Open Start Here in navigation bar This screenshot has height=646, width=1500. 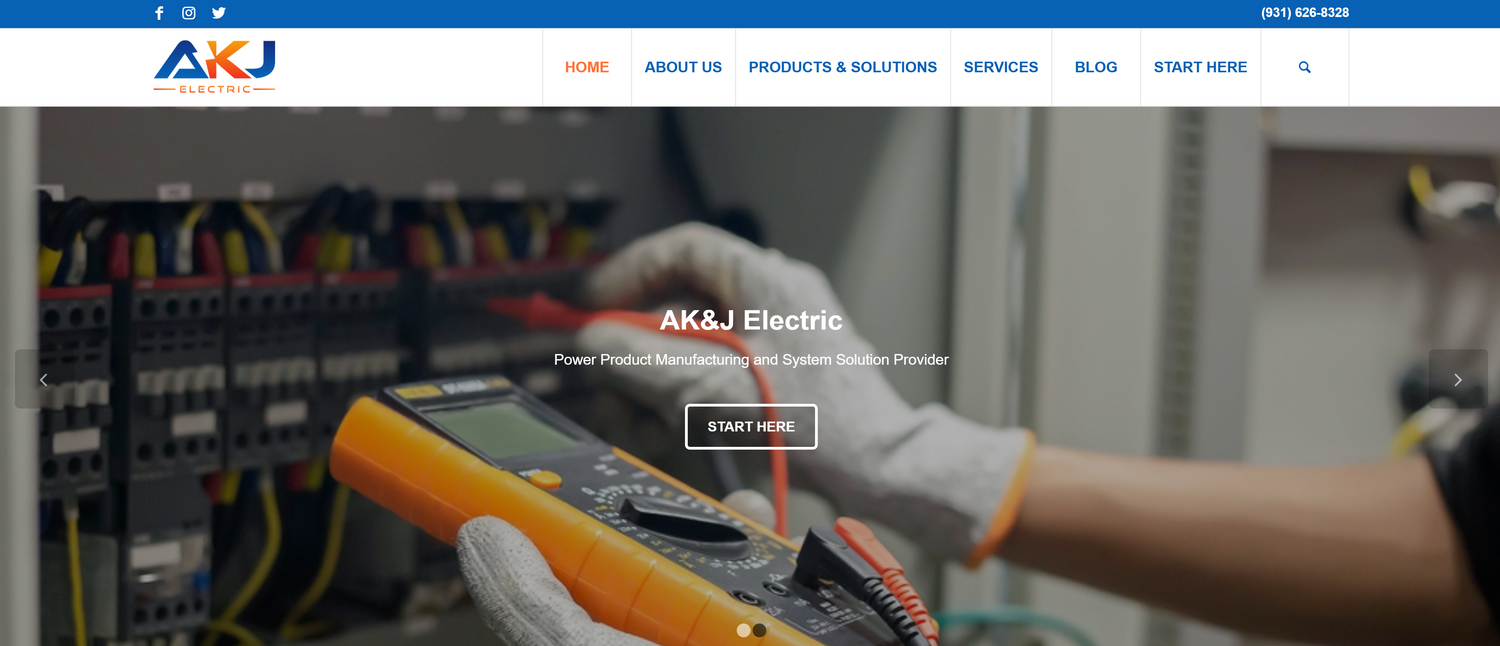(x=1200, y=67)
